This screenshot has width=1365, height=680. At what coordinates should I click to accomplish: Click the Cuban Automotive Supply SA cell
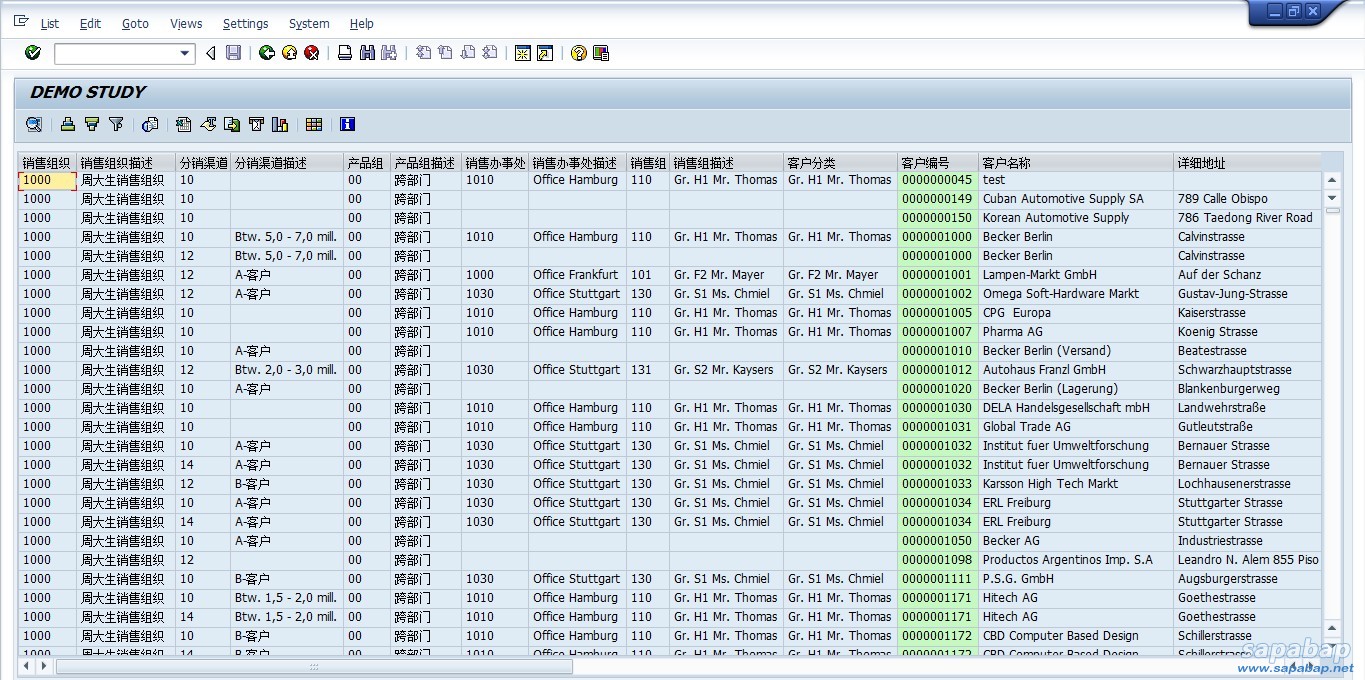point(1075,199)
